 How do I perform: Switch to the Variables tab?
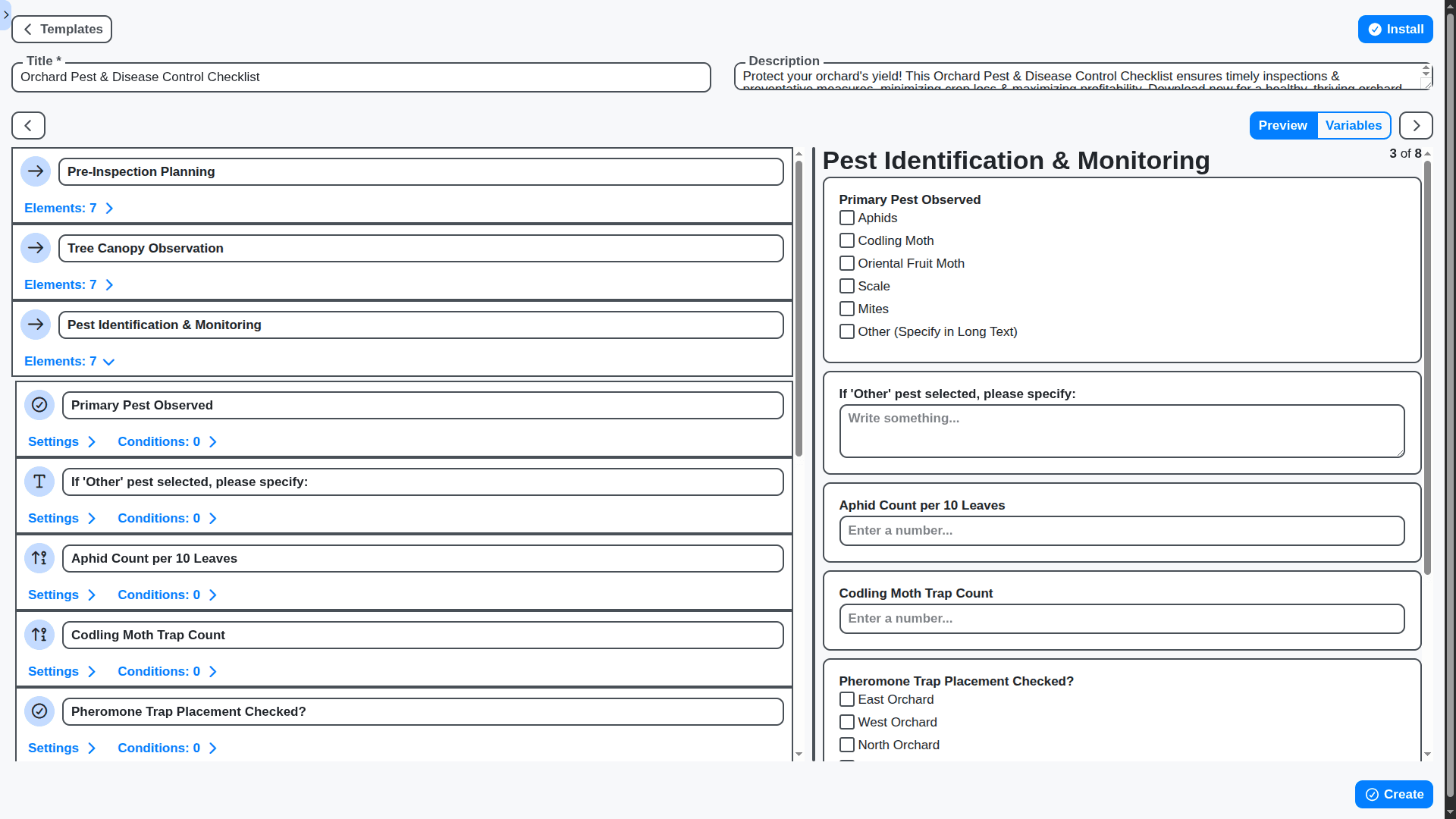tap(1354, 125)
